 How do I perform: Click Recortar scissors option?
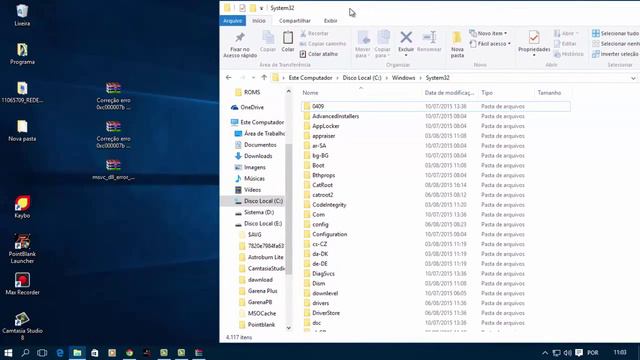coord(314,33)
